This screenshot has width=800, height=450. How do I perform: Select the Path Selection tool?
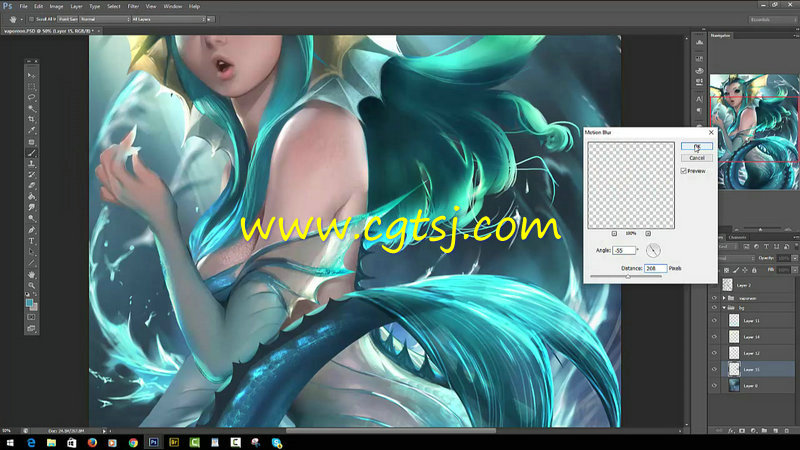click(x=31, y=252)
